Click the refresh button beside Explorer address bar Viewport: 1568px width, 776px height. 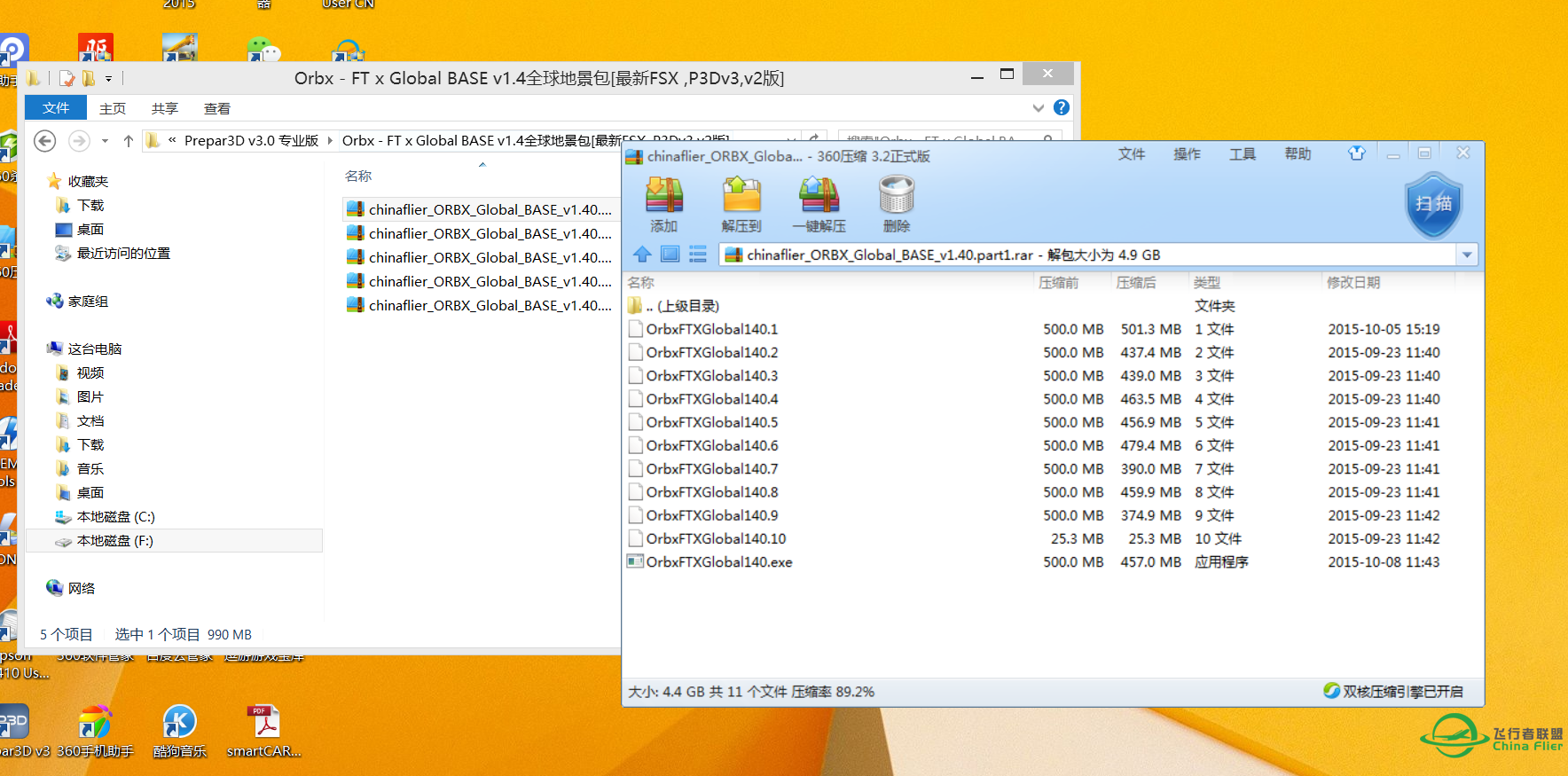(x=814, y=139)
